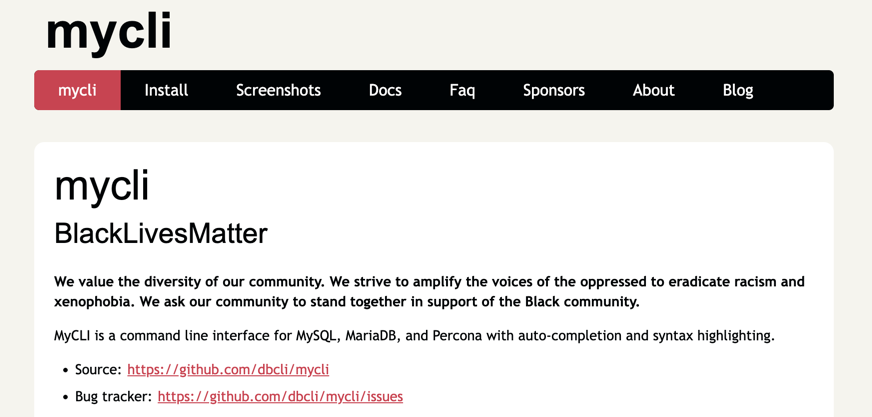The height and width of the screenshot is (417, 872).
Task: Go to the Screenshots section
Action: click(278, 90)
